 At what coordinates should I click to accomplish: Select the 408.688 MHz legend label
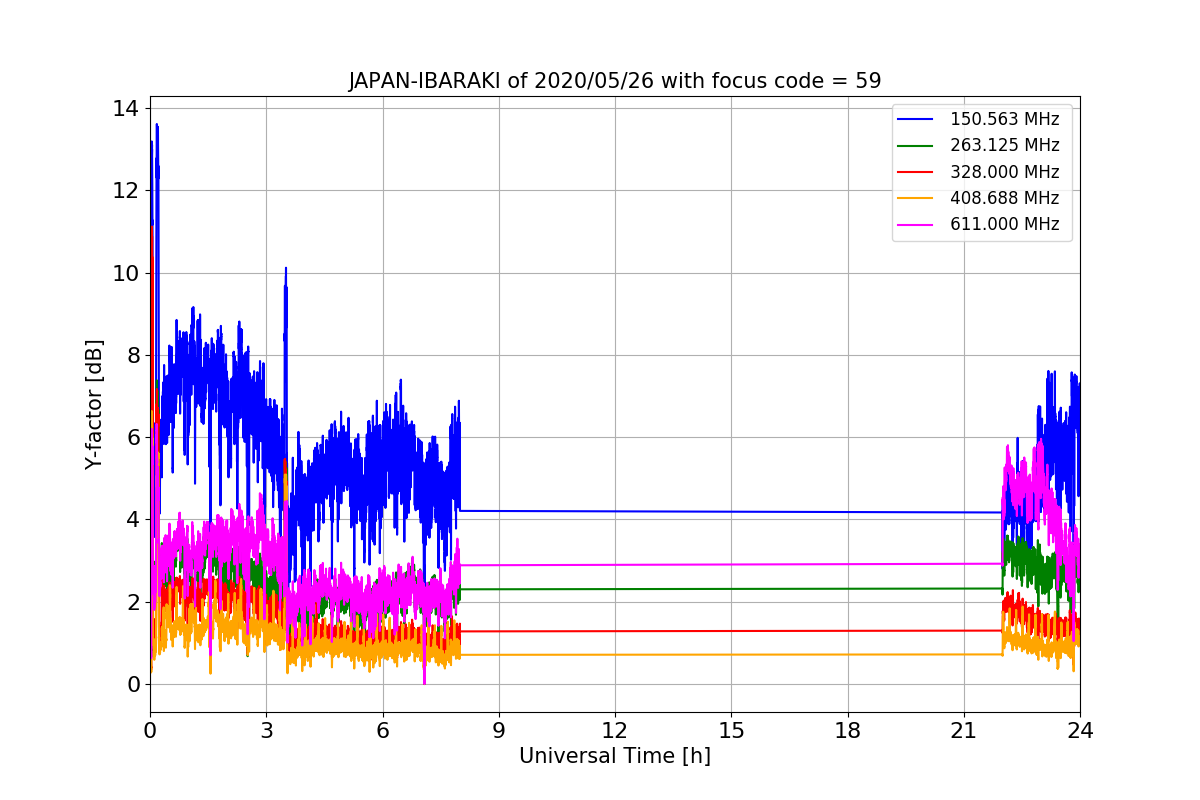click(x=1004, y=198)
